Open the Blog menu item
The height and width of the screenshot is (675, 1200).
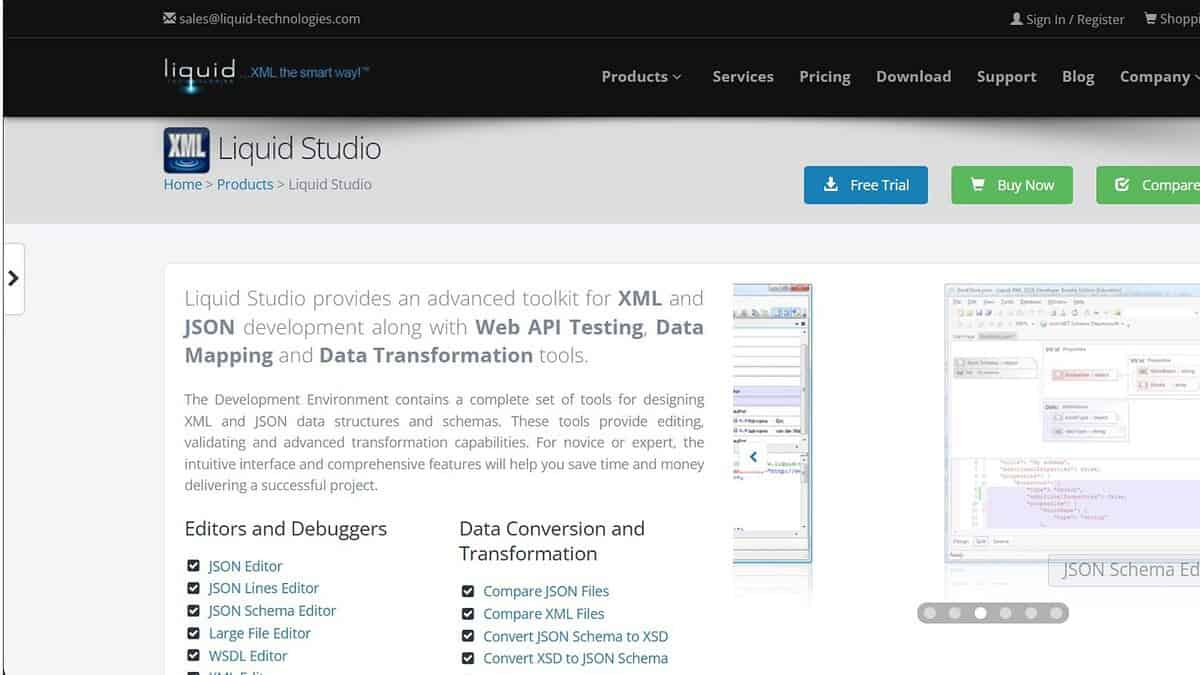(x=1078, y=77)
